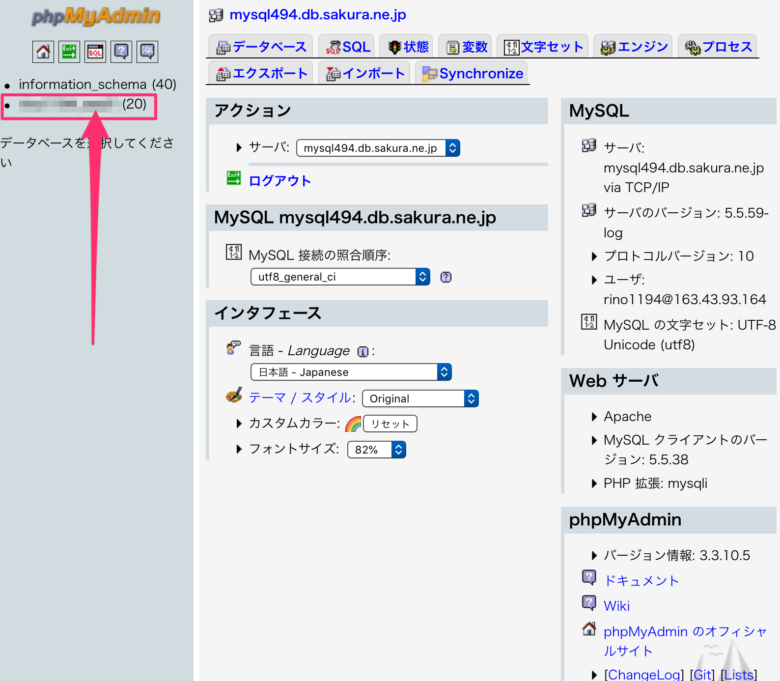This screenshot has width=780, height=681.
Task: Click the rainbow custom color icon
Action: 353,424
